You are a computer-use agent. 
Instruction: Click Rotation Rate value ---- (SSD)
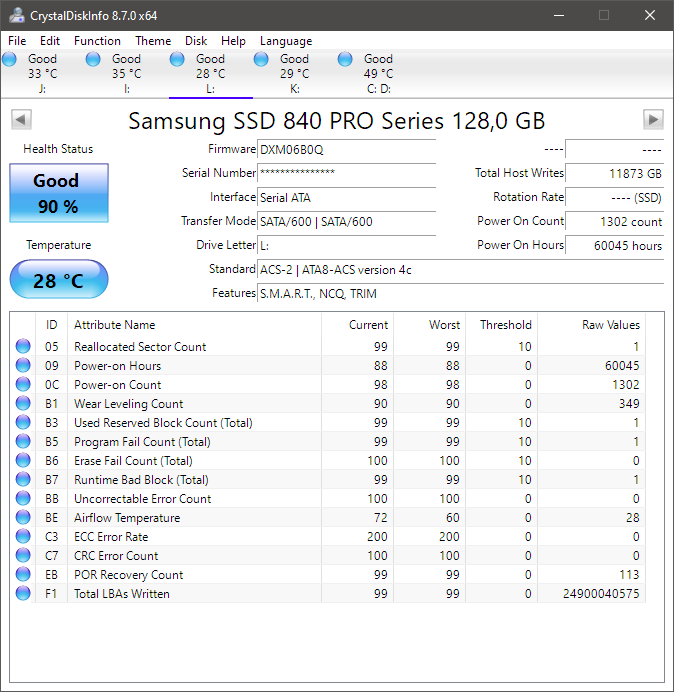coord(614,197)
